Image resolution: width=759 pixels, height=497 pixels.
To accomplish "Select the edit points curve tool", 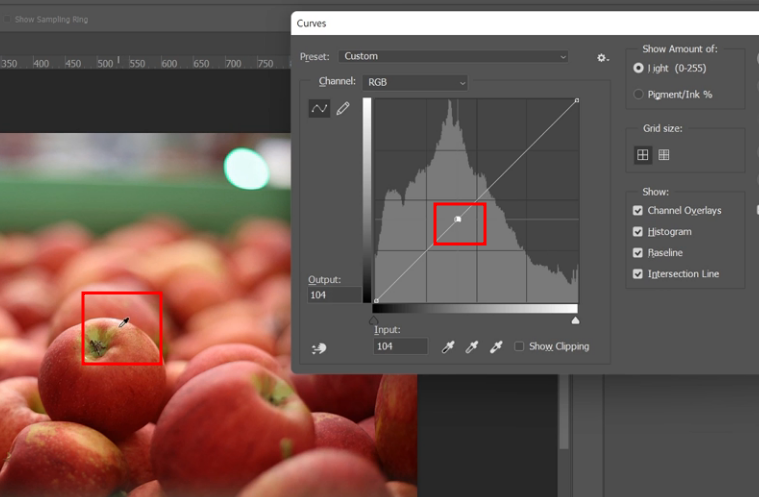I will (x=319, y=108).
